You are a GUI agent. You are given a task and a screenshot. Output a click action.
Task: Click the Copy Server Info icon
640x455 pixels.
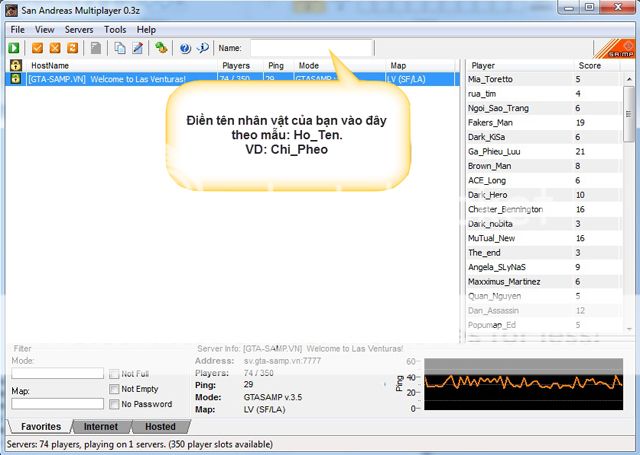120,47
